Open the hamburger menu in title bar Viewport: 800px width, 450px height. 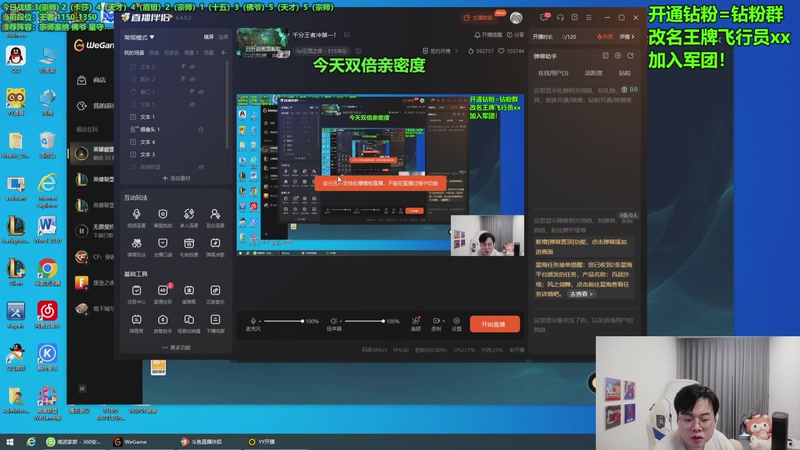click(x=589, y=17)
